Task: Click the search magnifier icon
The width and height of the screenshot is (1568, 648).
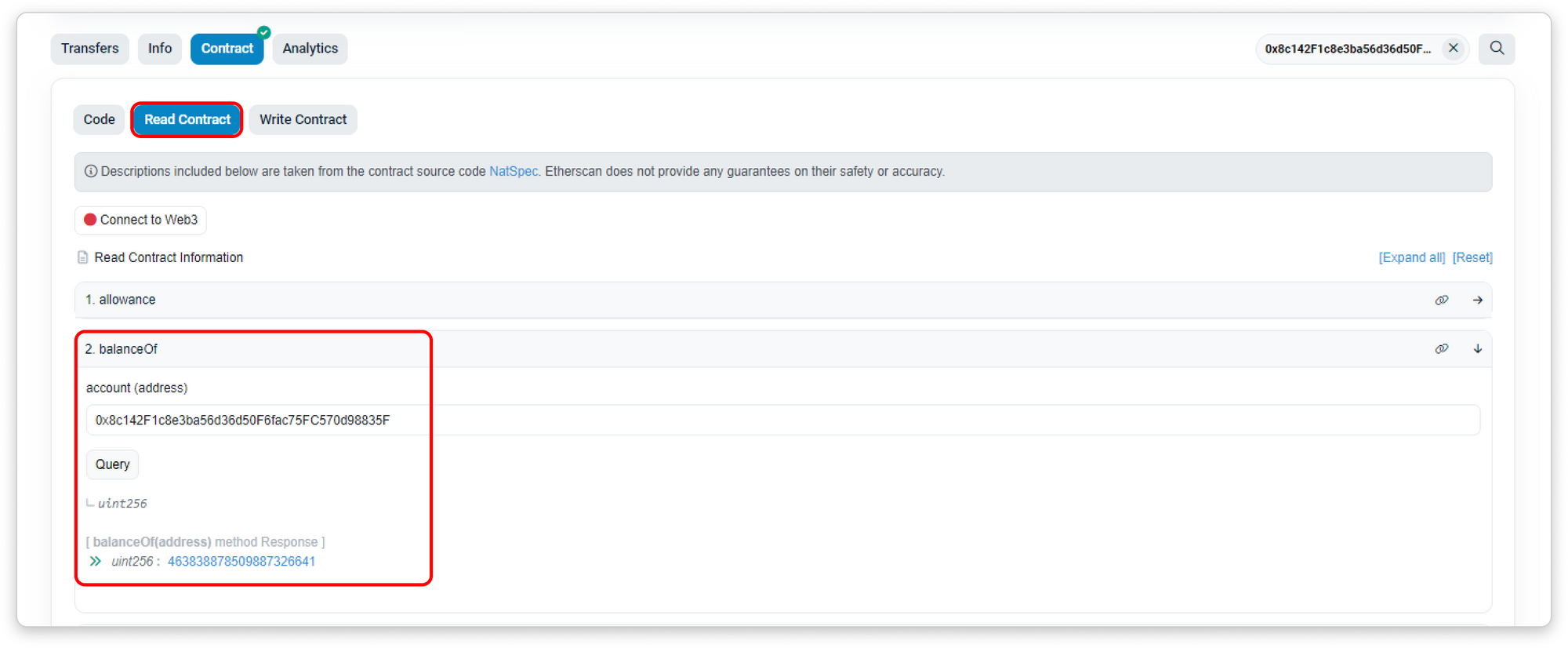Action: (x=1497, y=49)
